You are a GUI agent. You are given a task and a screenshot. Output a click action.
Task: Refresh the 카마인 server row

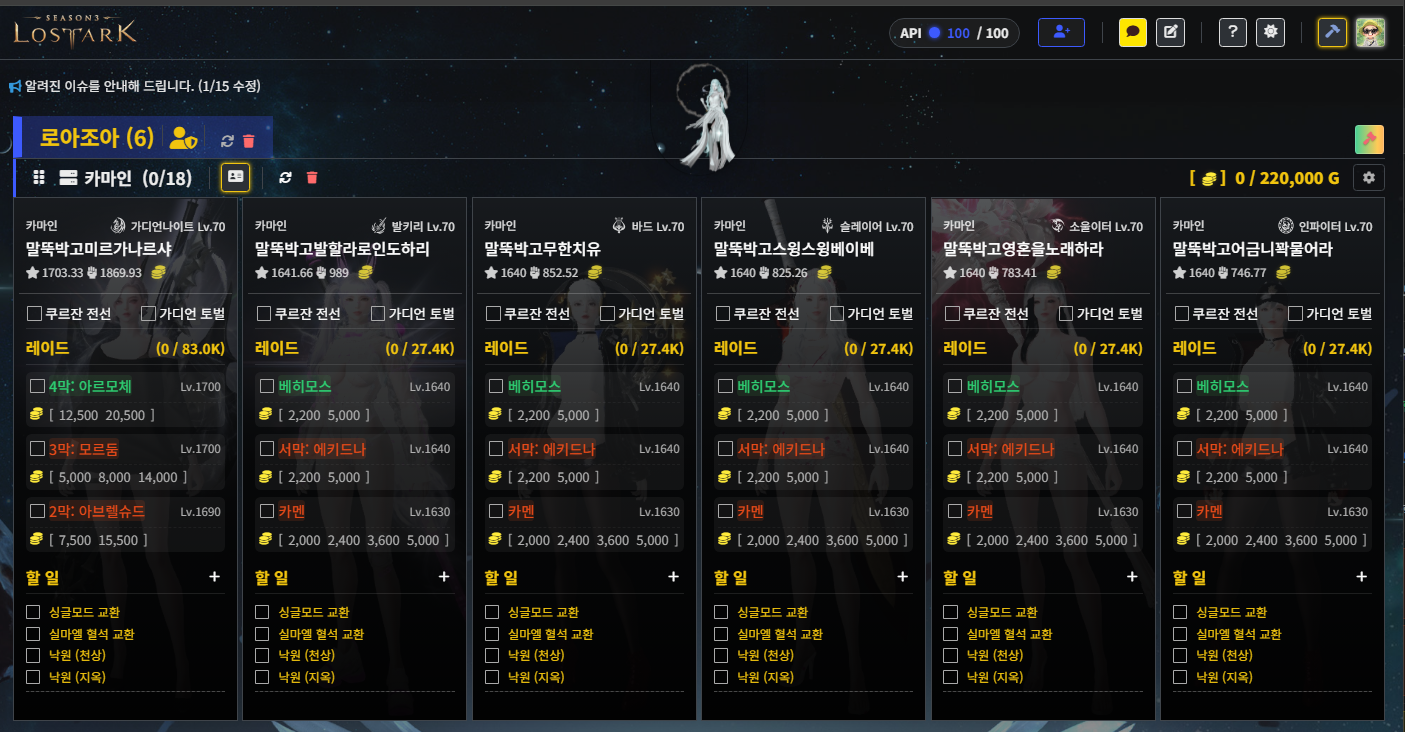tap(285, 177)
